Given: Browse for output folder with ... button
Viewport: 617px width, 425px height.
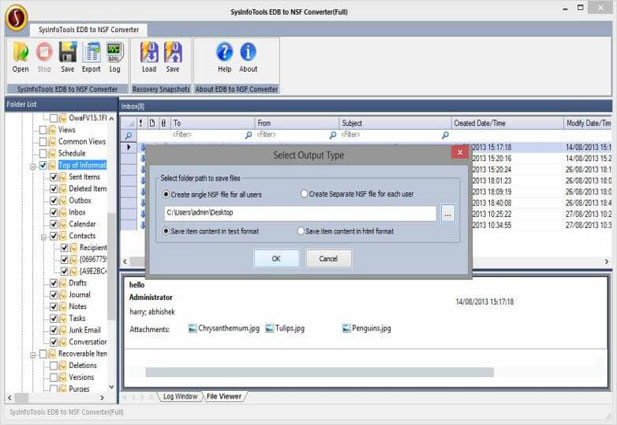Looking at the screenshot, I should click(x=447, y=213).
